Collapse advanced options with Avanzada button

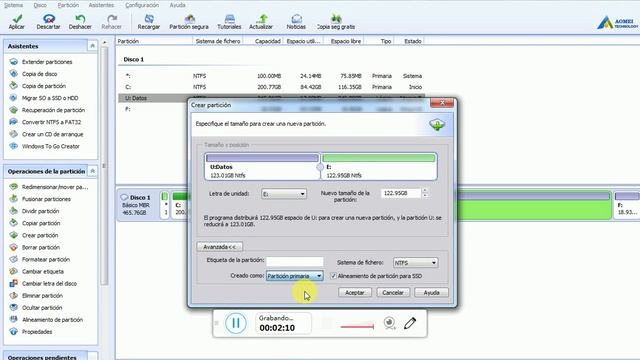(x=220, y=247)
